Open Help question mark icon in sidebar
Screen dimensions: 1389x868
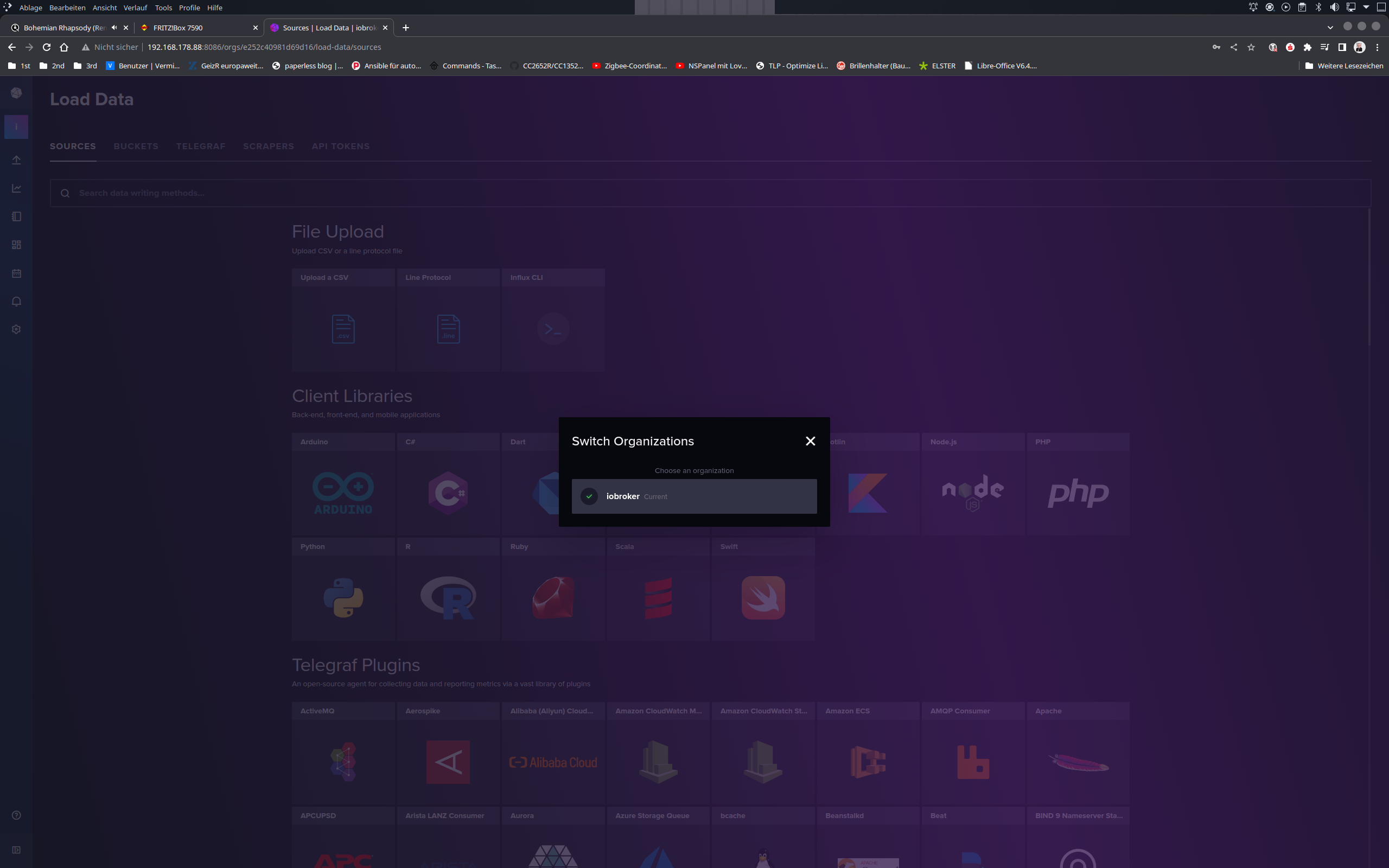[16, 815]
